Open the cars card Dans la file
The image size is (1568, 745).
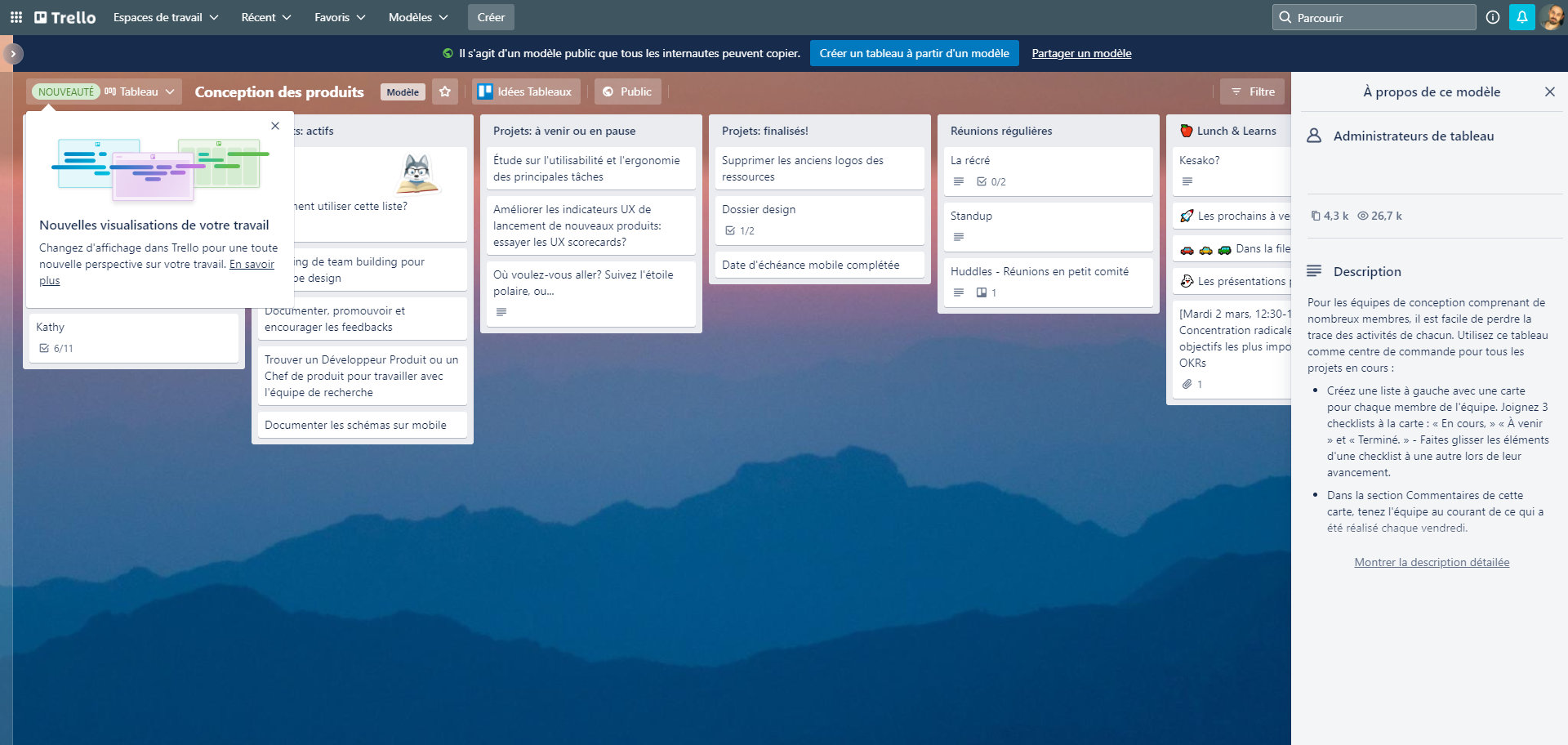(1232, 248)
